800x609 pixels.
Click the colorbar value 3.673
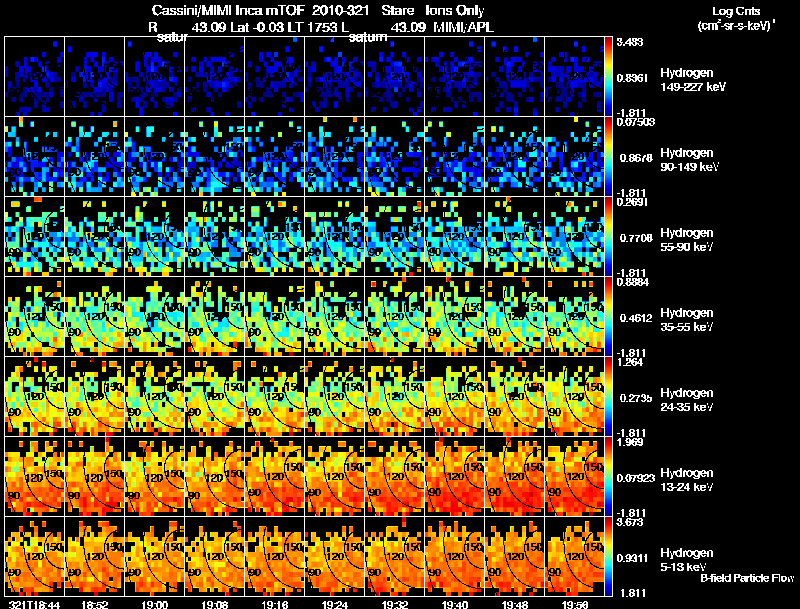pyautogui.click(x=630, y=522)
